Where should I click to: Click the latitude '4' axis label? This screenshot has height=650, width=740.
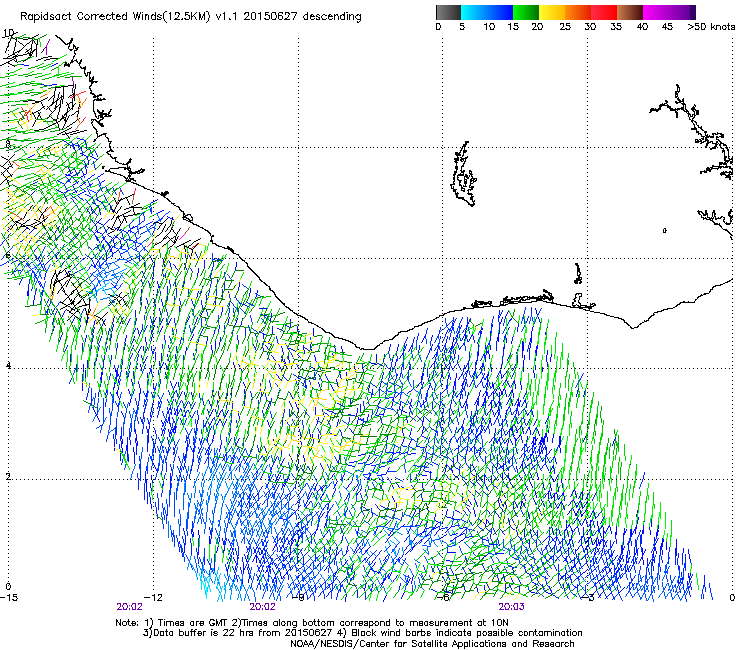(x=8, y=365)
